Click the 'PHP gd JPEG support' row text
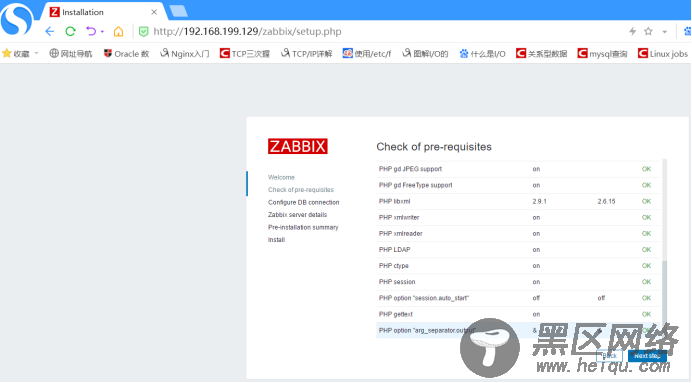692x383 pixels. pos(410,169)
